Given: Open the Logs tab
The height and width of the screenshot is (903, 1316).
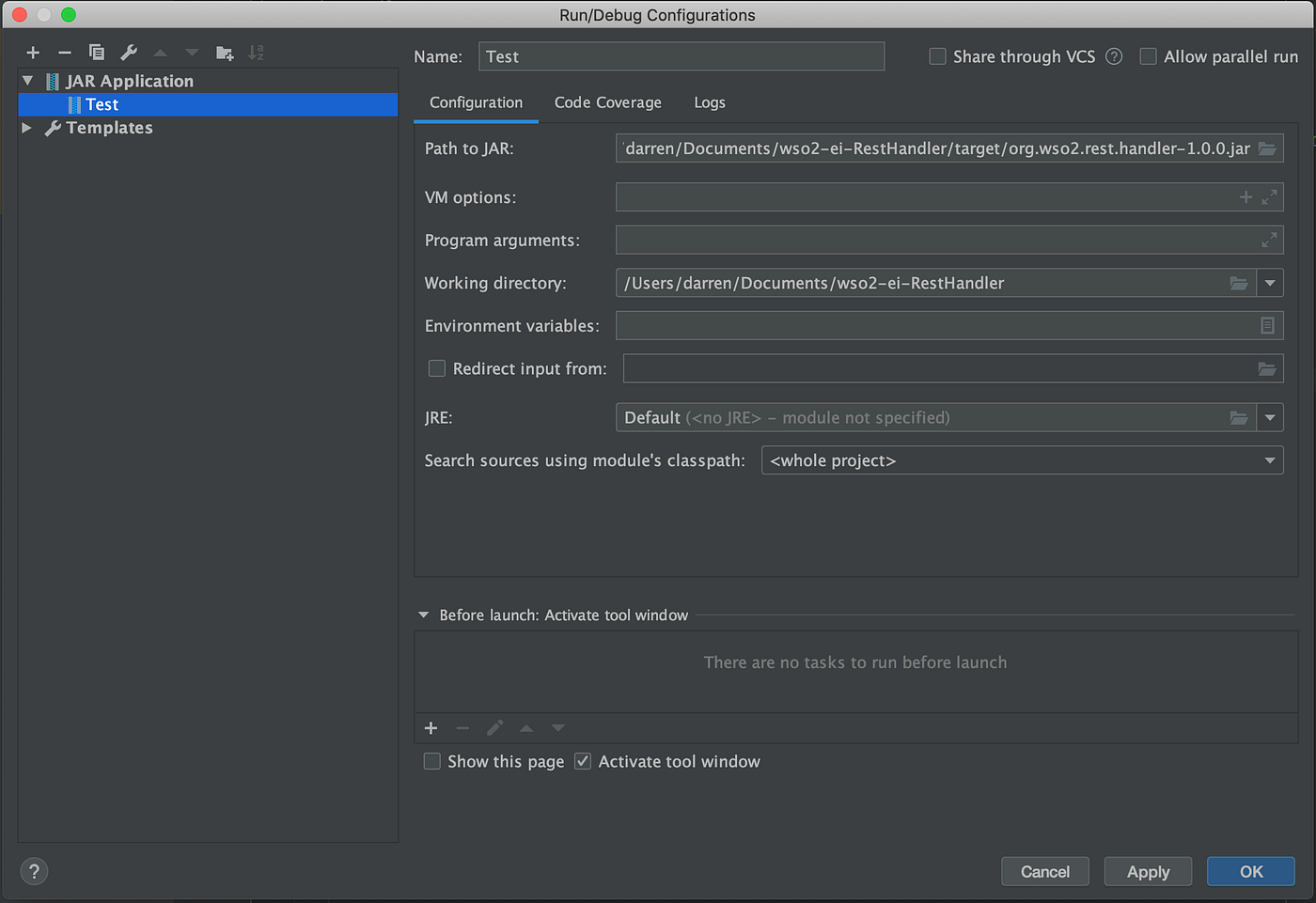Looking at the screenshot, I should pos(710,102).
